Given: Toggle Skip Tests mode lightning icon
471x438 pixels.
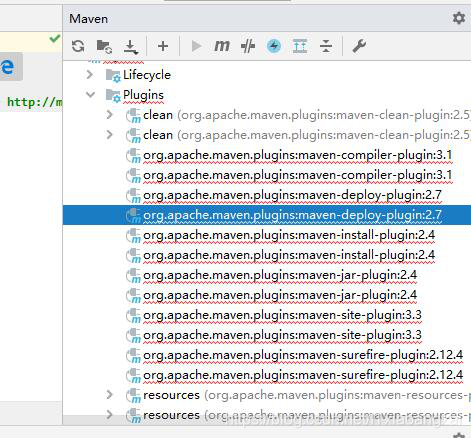Looking at the screenshot, I should click(274, 46).
